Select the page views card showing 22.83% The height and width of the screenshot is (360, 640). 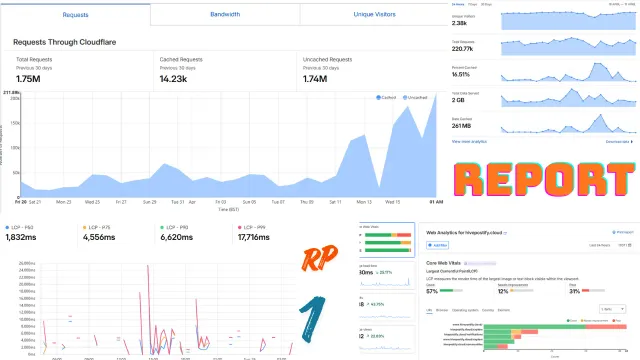[x=387, y=339]
